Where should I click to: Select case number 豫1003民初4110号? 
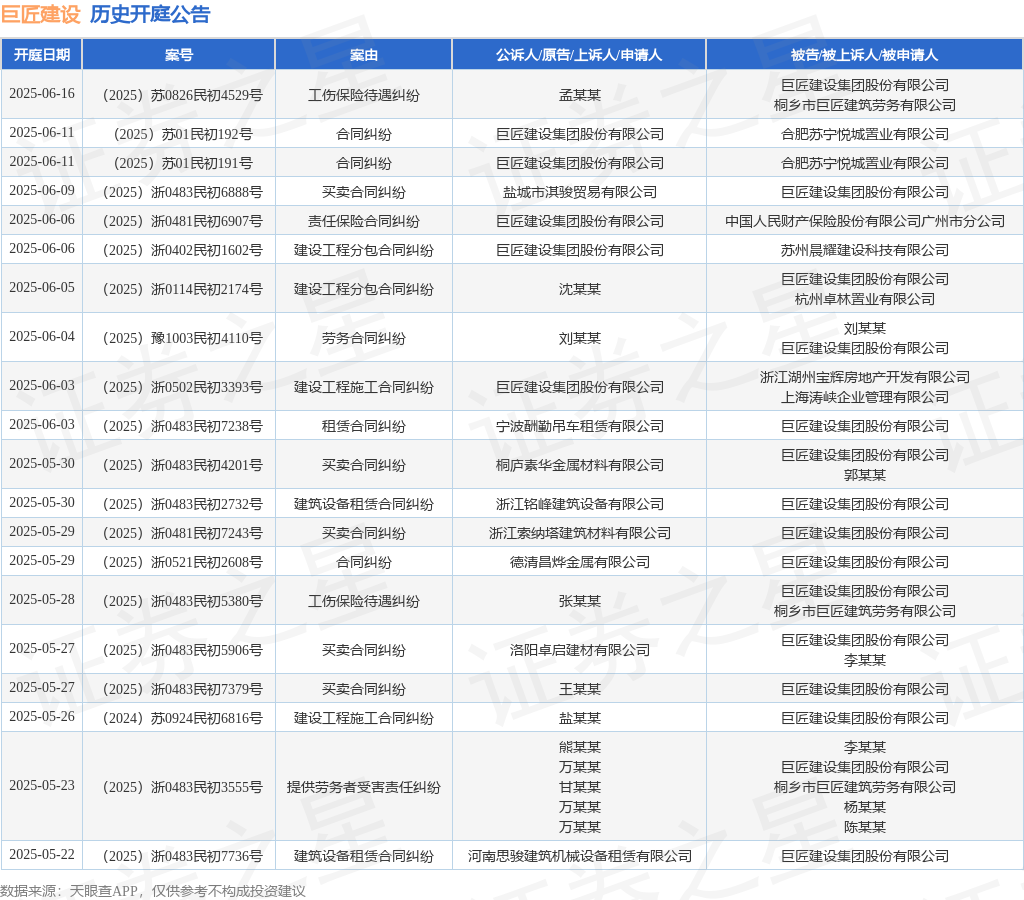(183, 338)
